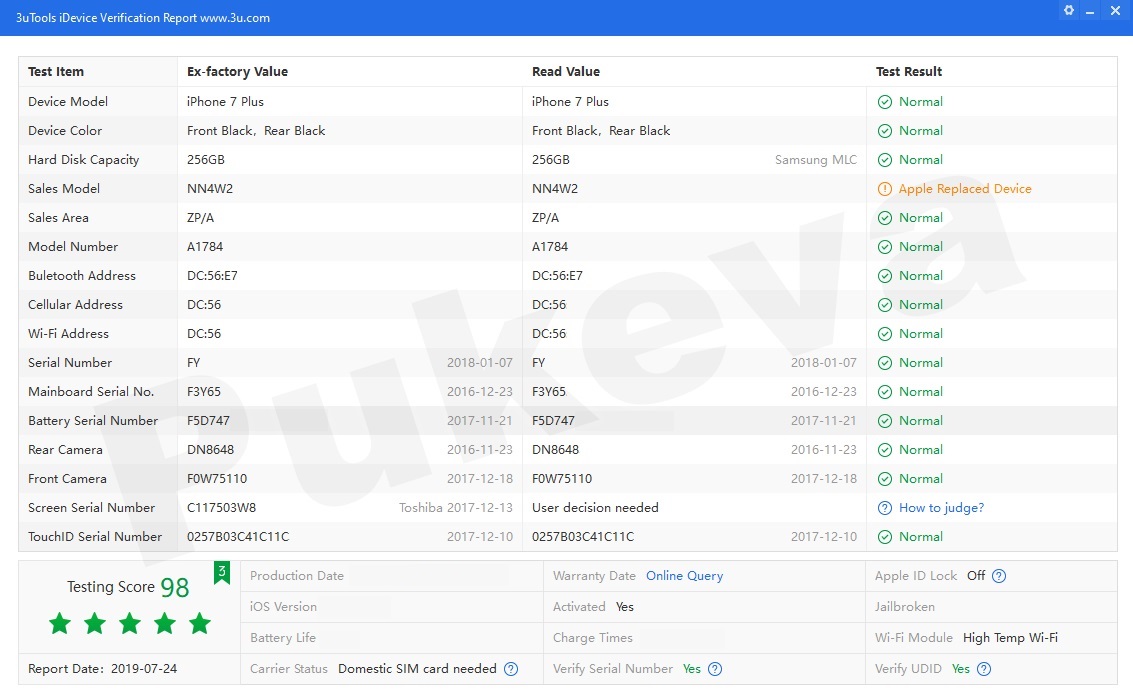
Task: Click the F5D747 ex-factory battery serial
Action: pos(208,421)
